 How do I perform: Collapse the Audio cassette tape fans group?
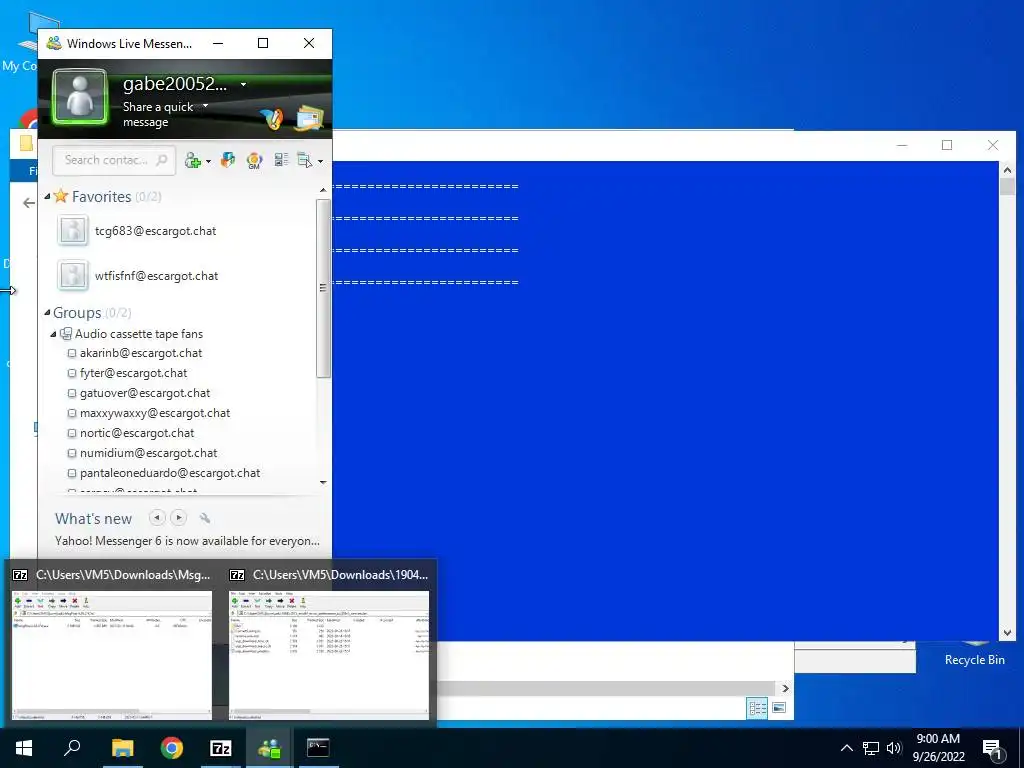(54, 334)
